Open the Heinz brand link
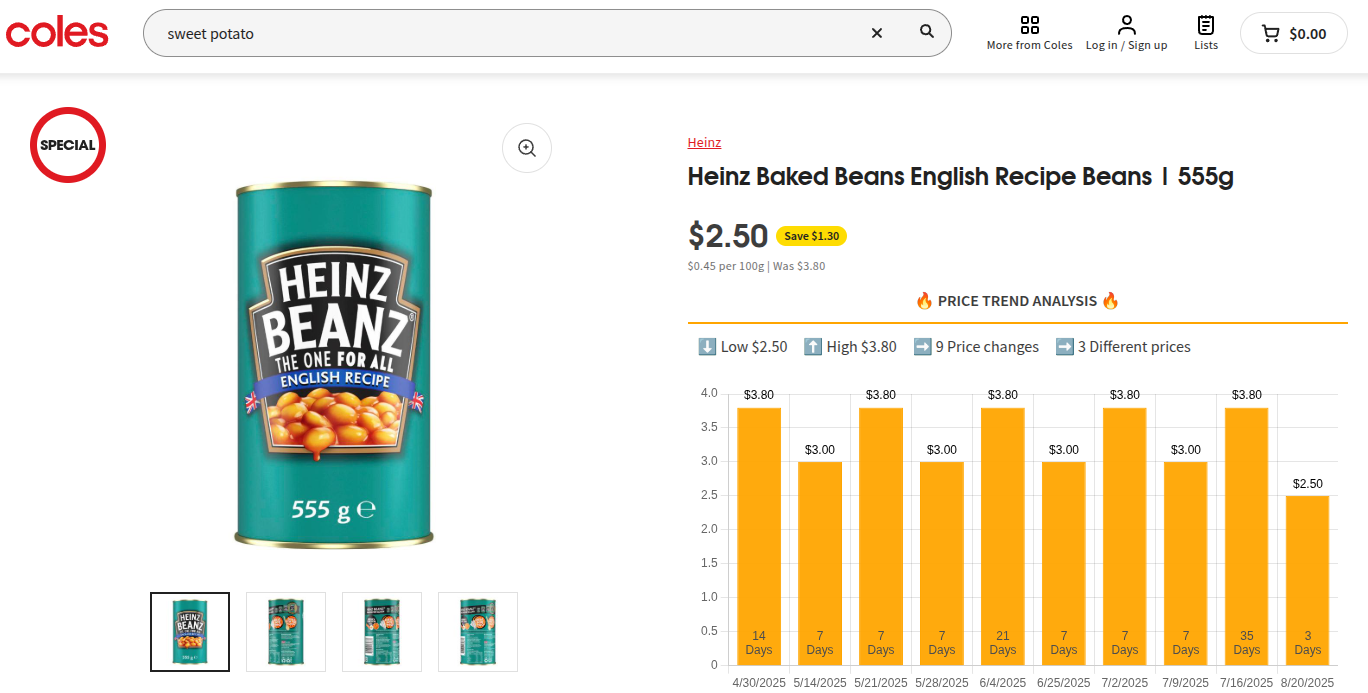The height and width of the screenshot is (693, 1368). (704, 143)
